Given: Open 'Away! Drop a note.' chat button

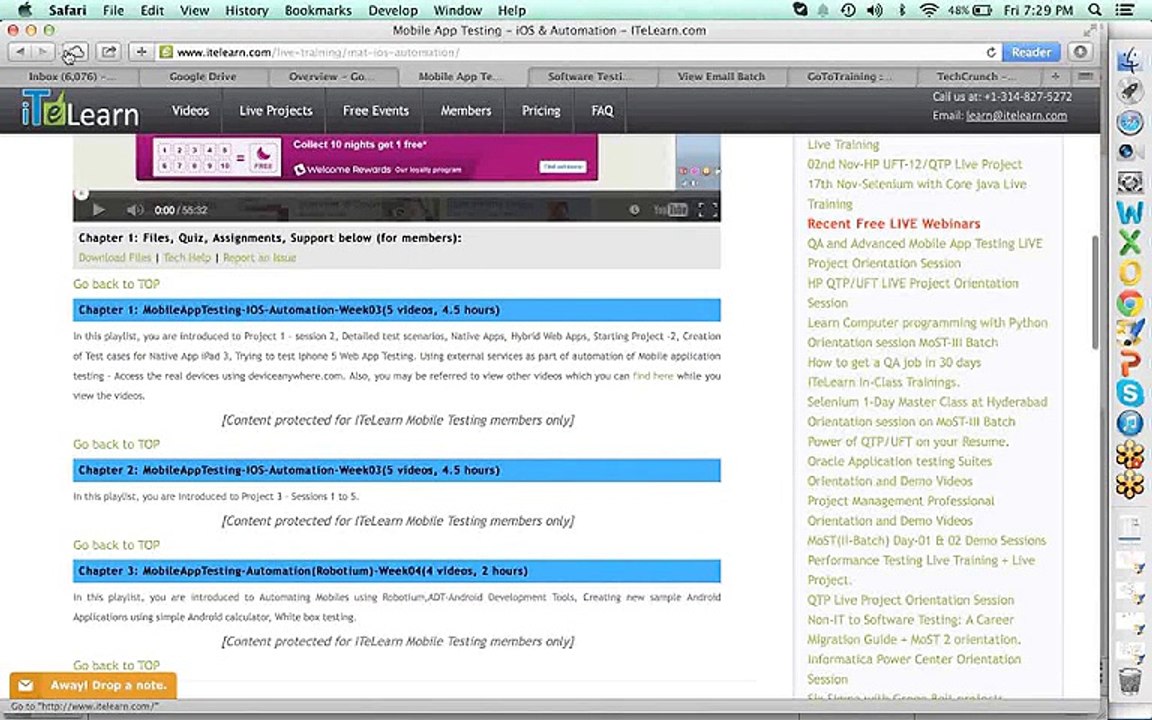Looking at the screenshot, I should tap(93, 685).
